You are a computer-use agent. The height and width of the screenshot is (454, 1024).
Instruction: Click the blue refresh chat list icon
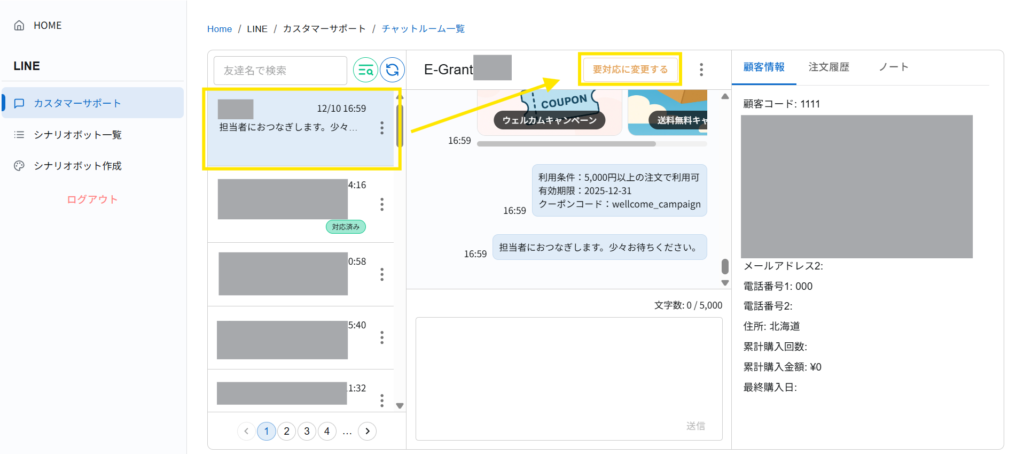[393, 70]
